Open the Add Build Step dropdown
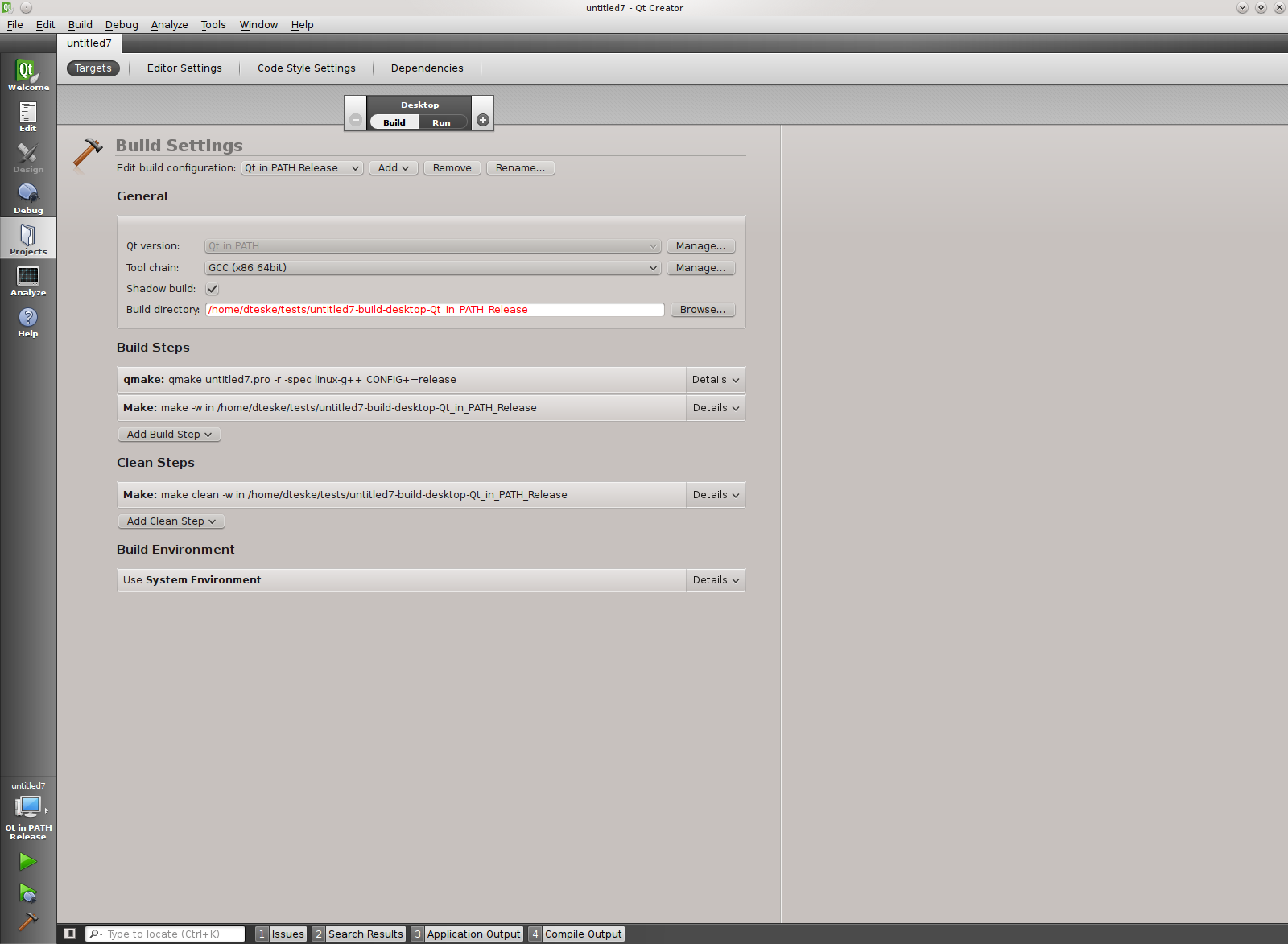Screen dimensions: 1288x944 169,435
